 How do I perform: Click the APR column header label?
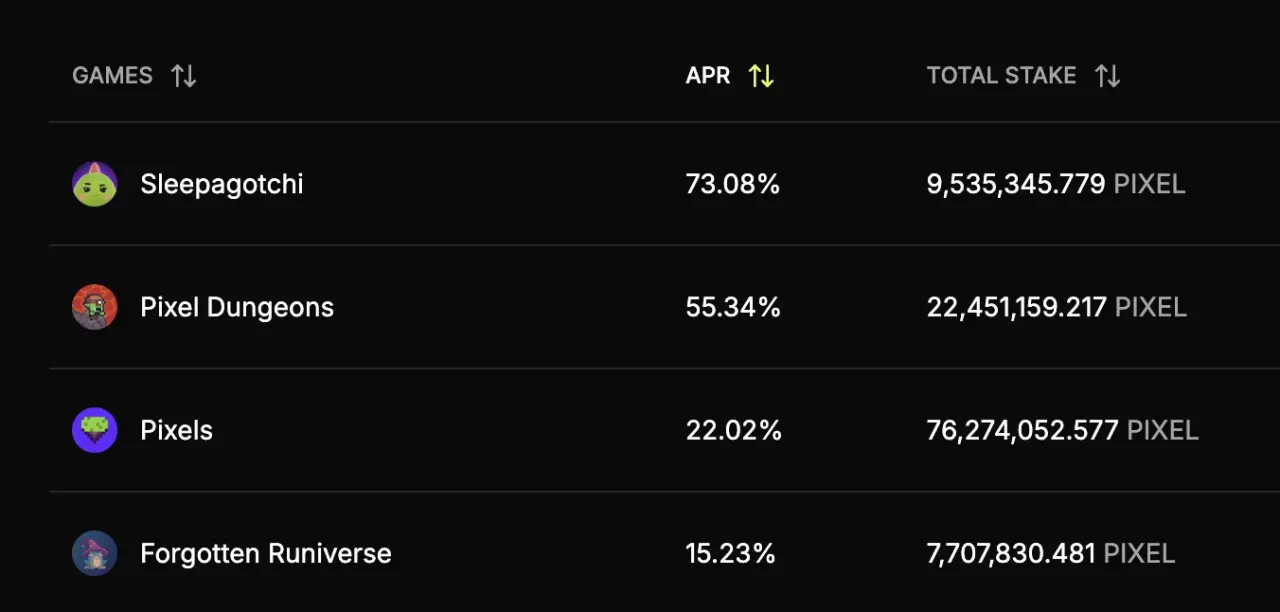click(x=708, y=76)
